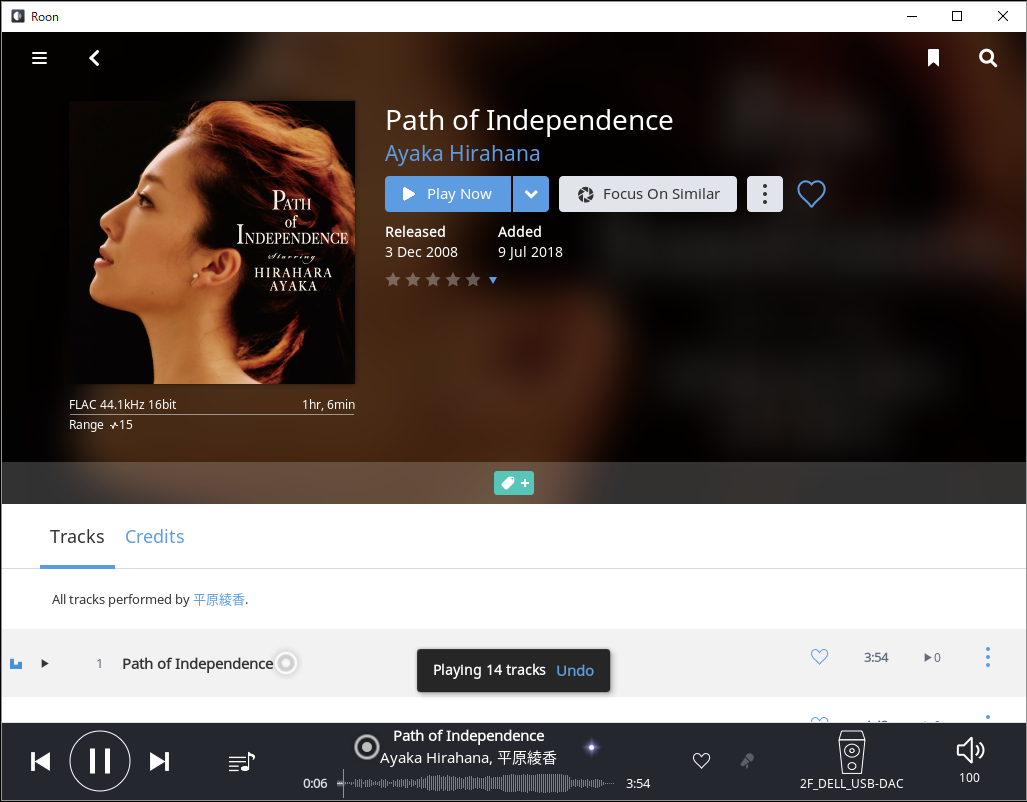
Task: Open the 平原綾香 performer link
Action: [x=219, y=600]
